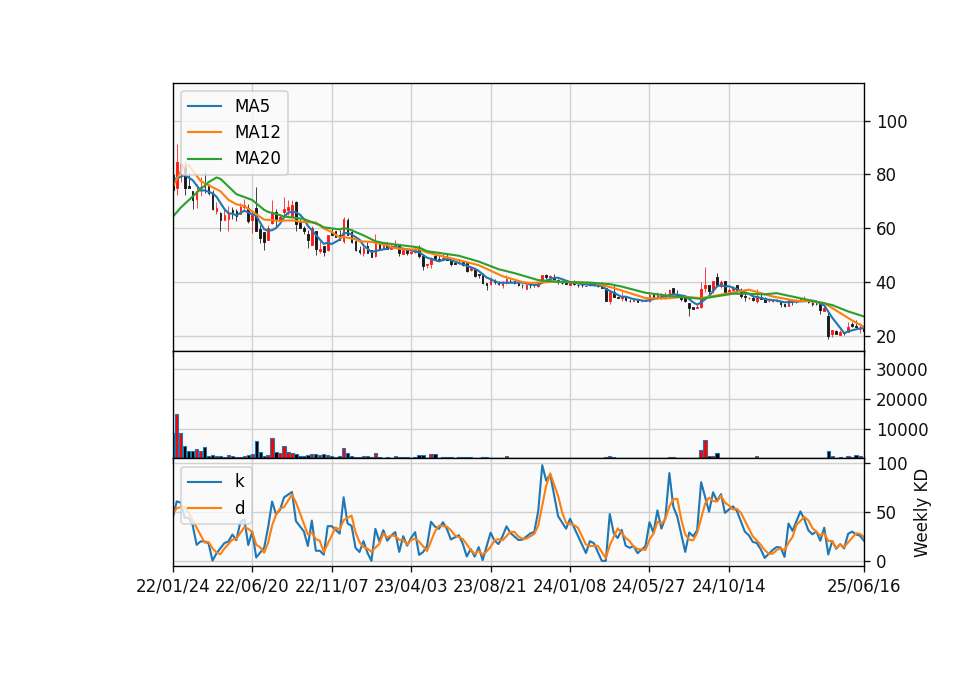The height and width of the screenshot is (690, 960).
Task: Click the green MA20 legend line sample
Action: [x=204, y=158]
